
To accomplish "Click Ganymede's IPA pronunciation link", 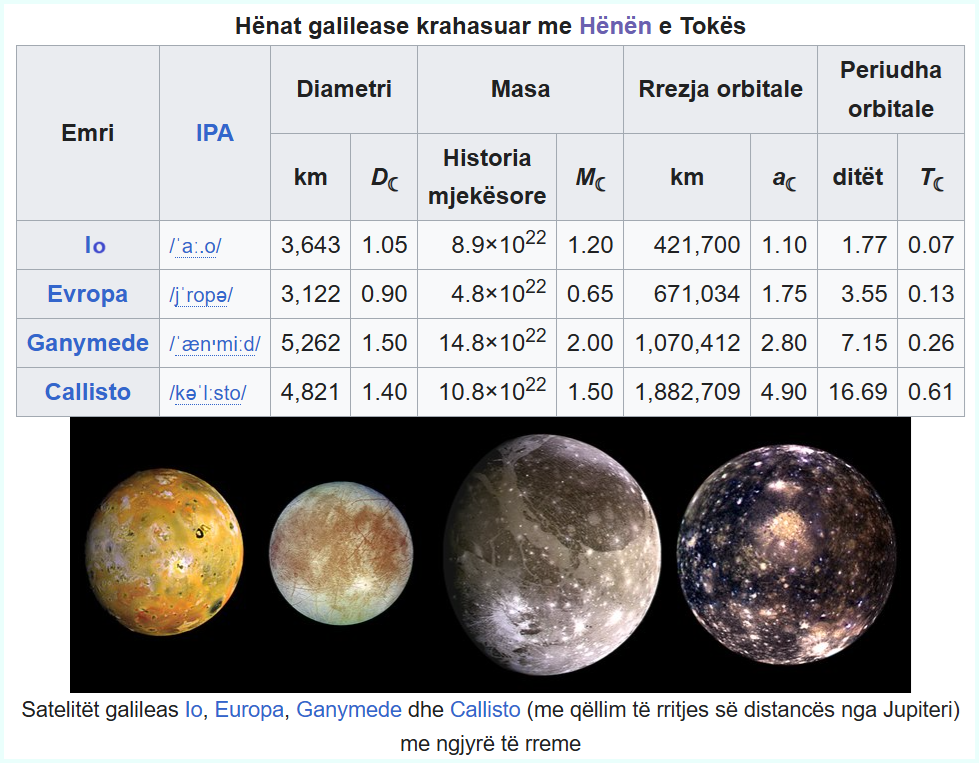I will pyautogui.click(x=215, y=343).
